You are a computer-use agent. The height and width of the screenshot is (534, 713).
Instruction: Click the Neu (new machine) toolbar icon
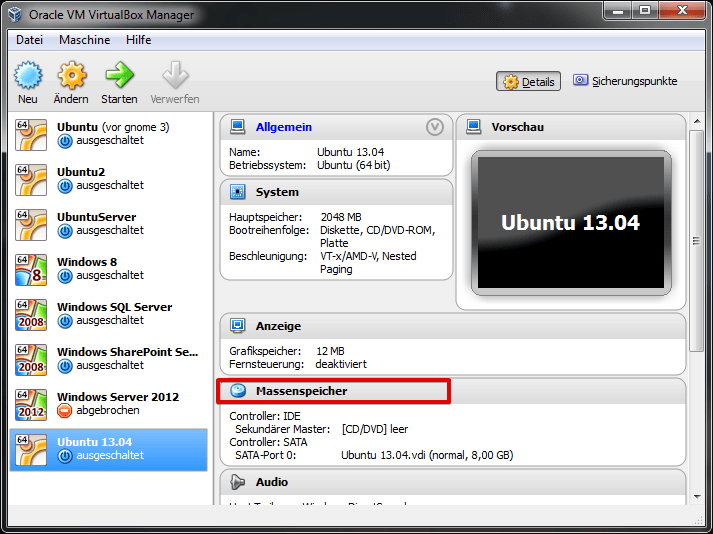[28, 75]
